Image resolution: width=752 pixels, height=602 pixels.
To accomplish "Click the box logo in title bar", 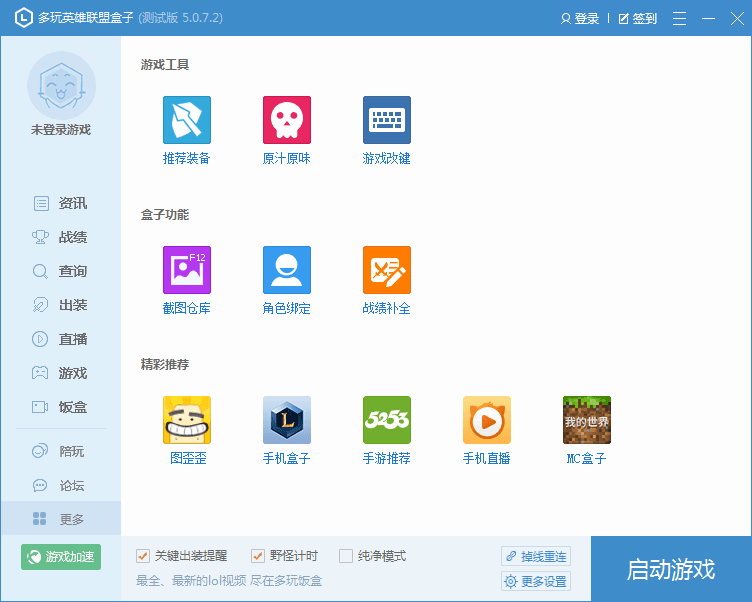I will point(24,18).
